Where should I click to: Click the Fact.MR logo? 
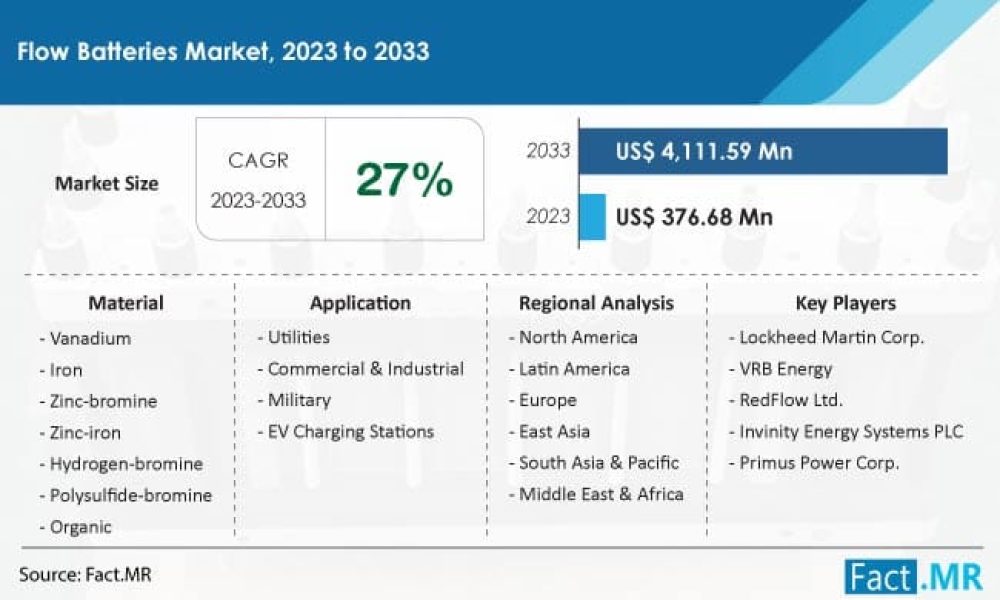point(913,577)
